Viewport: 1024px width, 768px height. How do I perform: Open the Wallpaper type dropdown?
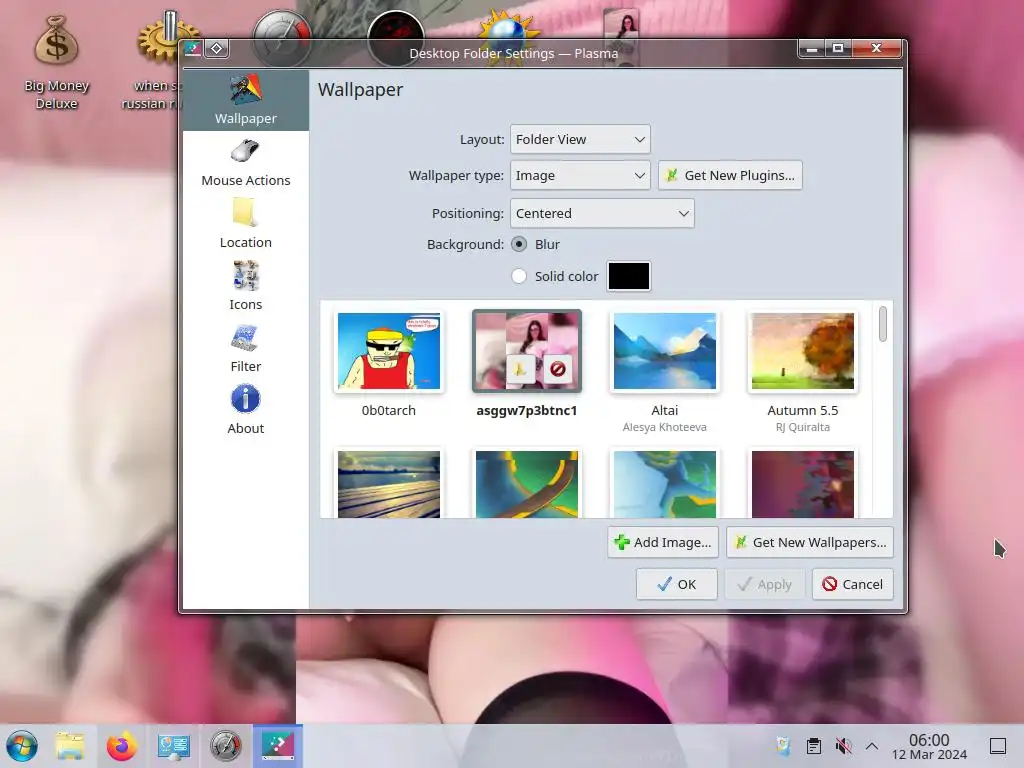(580, 175)
